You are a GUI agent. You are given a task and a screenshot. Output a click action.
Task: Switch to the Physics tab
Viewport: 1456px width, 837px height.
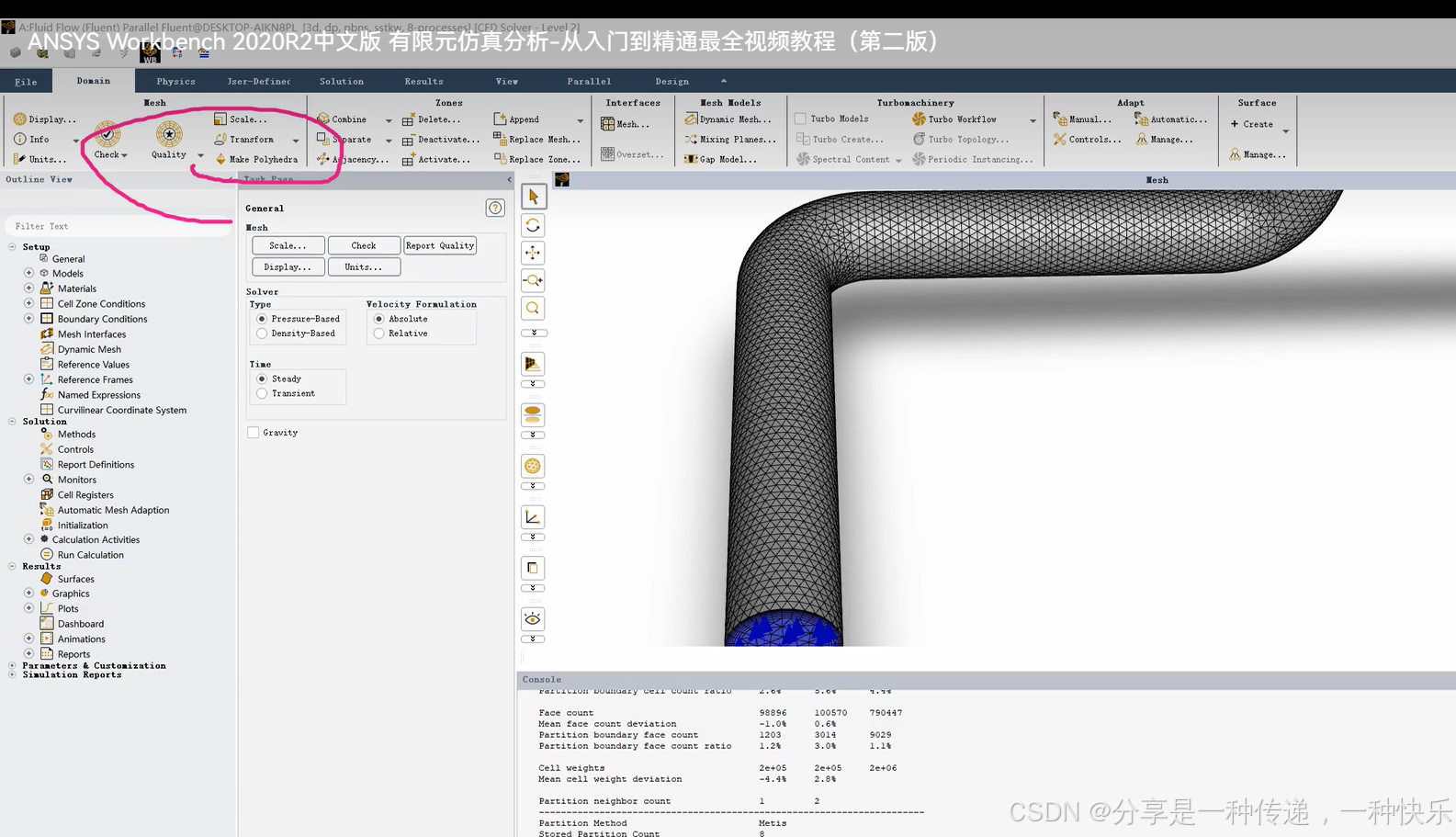point(175,82)
